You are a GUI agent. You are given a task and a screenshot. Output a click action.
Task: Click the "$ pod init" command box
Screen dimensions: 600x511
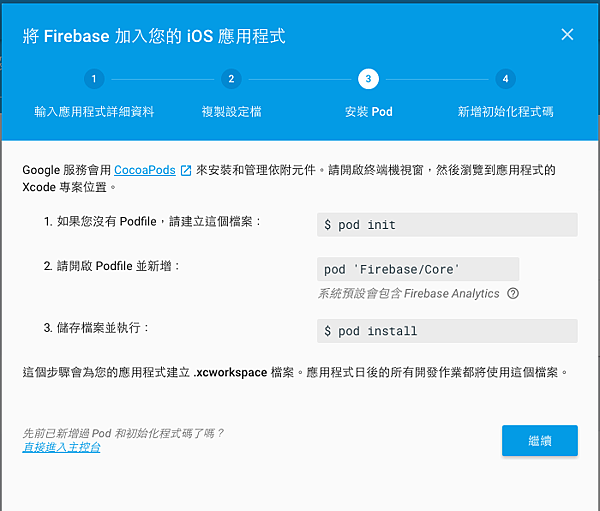click(x=446, y=225)
